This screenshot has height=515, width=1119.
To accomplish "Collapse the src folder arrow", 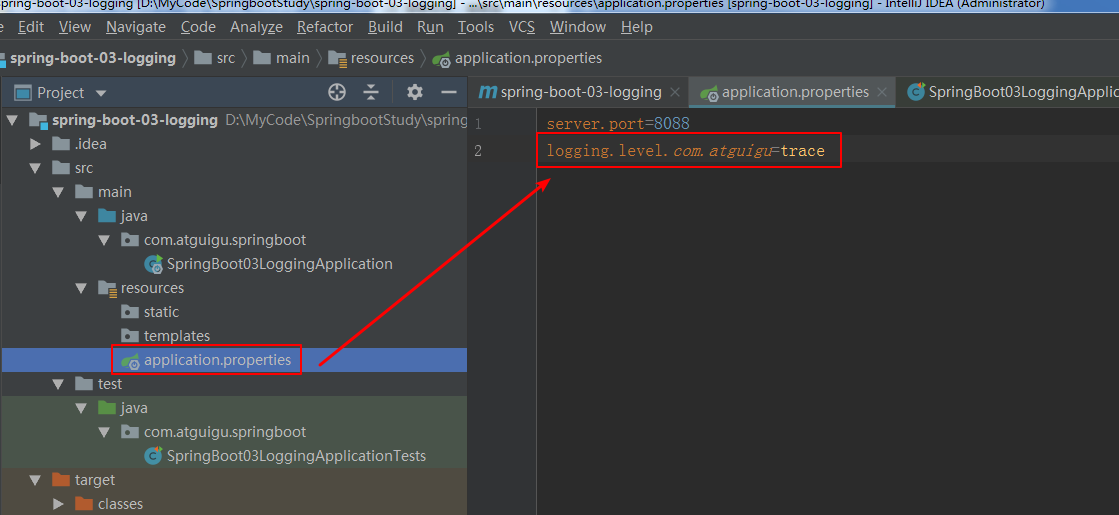I will click(x=36, y=168).
